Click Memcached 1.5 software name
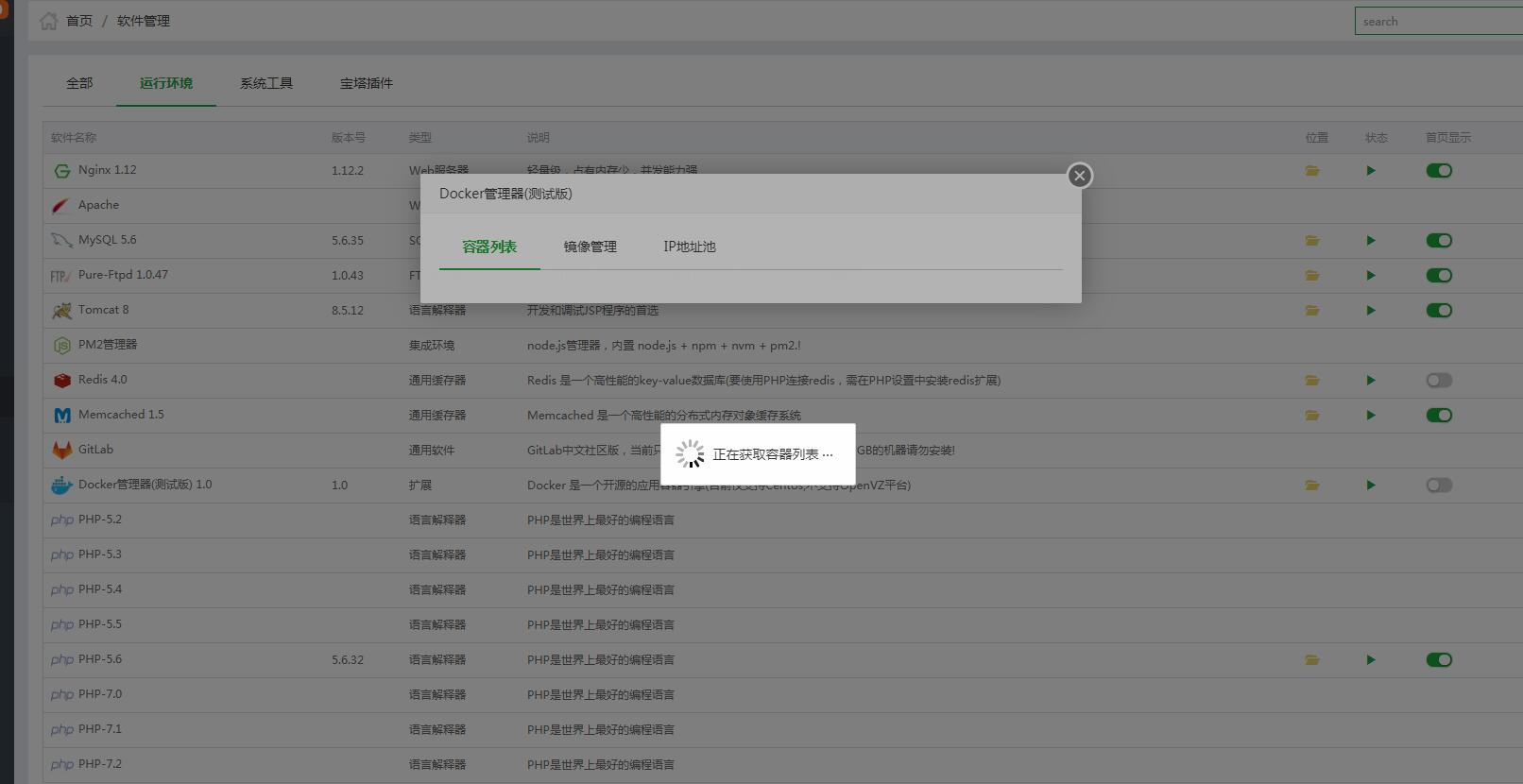The width and height of the screenshot is (1523, 784). [121, 415]
